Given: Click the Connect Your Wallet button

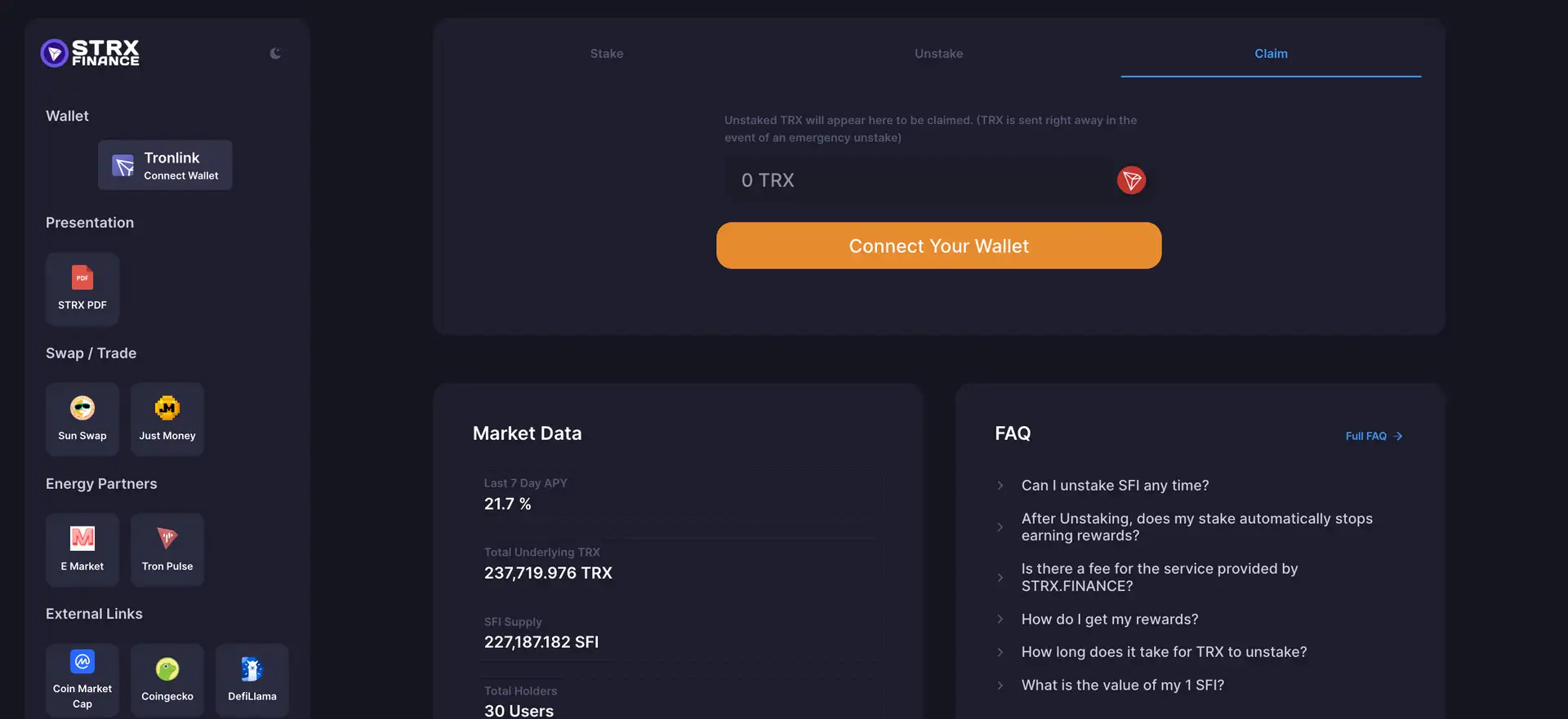Looking at the screenshot, I should (x=938, y=246).
